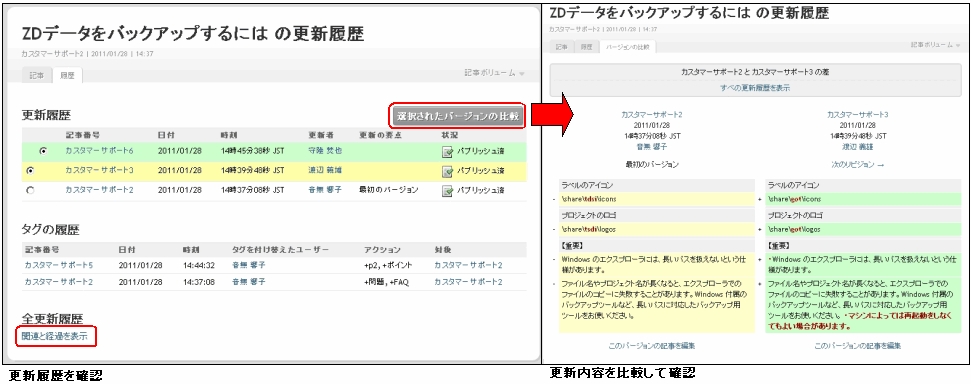The height and width of the screenshot is (384, 971).
Task: Click publish status icon in カスタマーサポート3 row
Action: tap(448, 171)
